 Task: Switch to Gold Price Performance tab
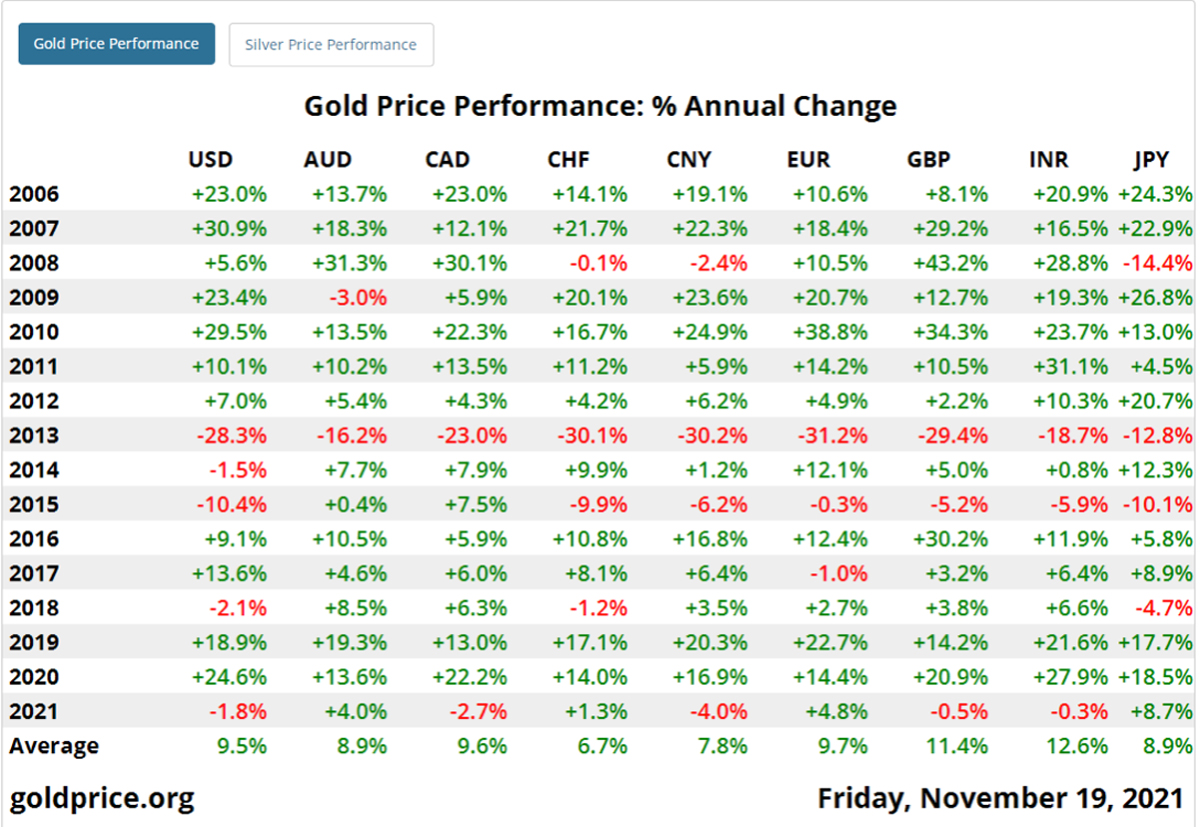(116, 44)
